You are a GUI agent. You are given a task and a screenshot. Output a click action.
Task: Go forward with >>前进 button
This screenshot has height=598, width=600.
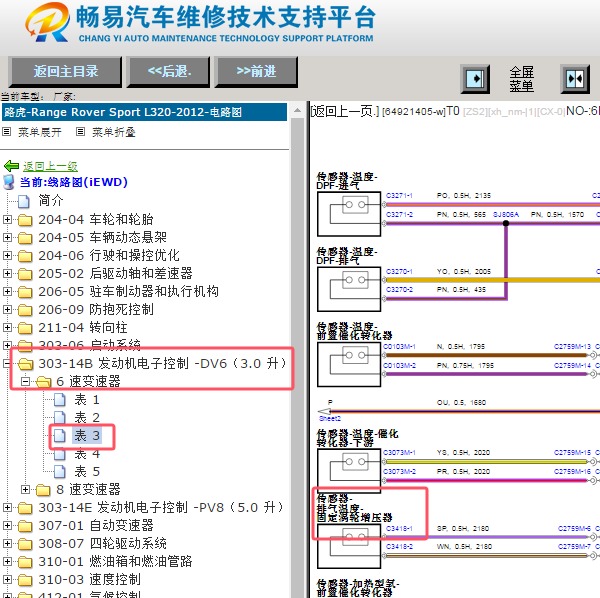tap(256, 72)
